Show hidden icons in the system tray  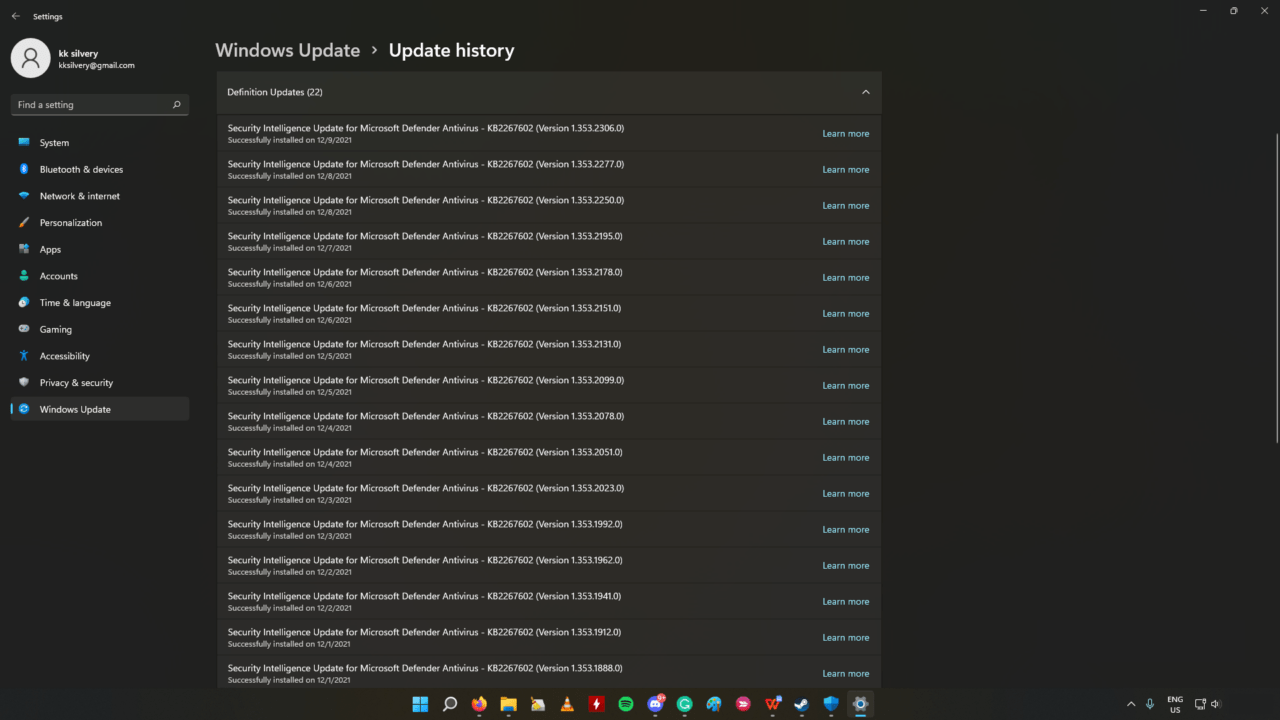click(x=1131, y=704)
